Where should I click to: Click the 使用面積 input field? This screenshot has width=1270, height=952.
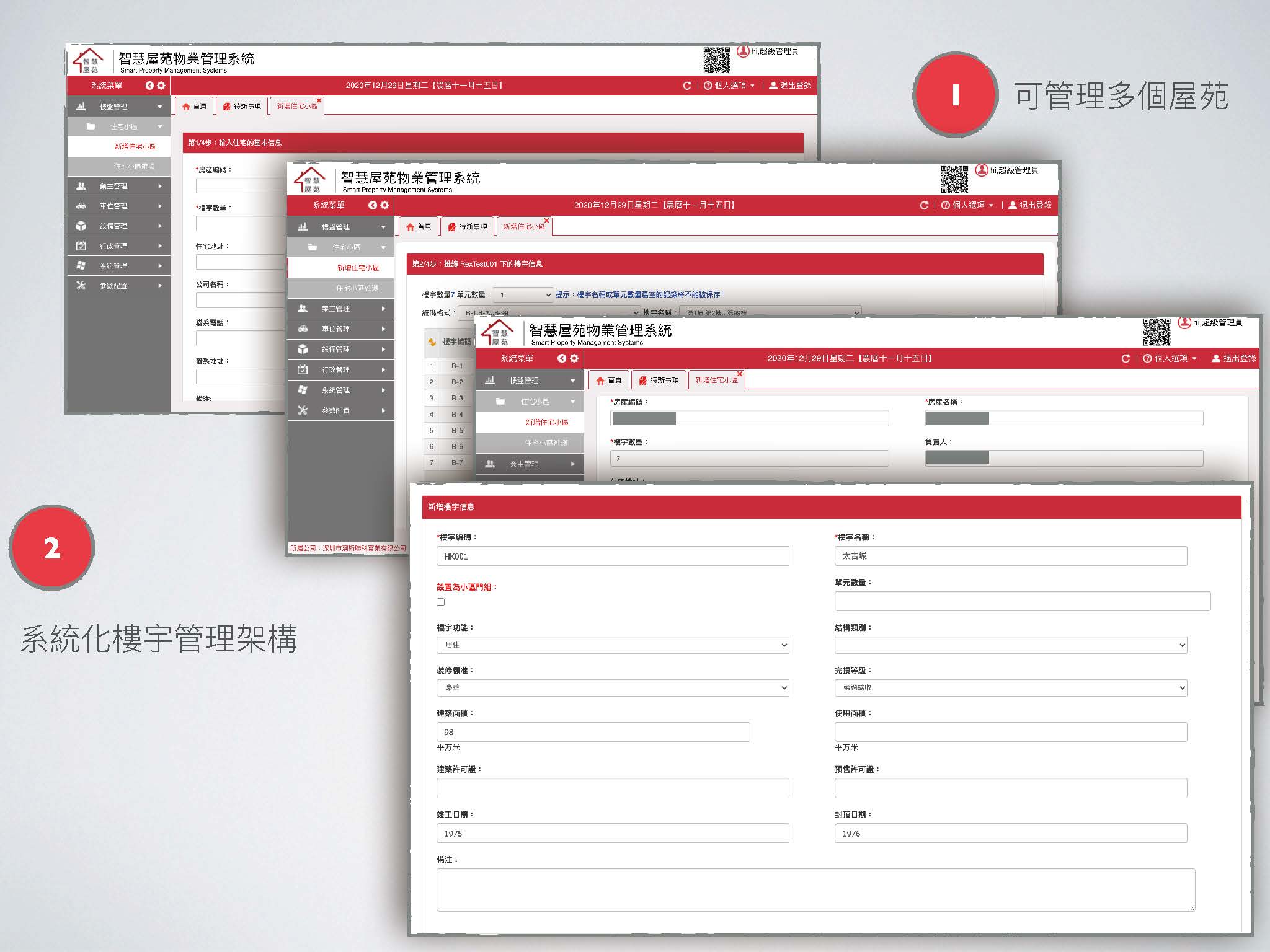[x=1011, y=732]
